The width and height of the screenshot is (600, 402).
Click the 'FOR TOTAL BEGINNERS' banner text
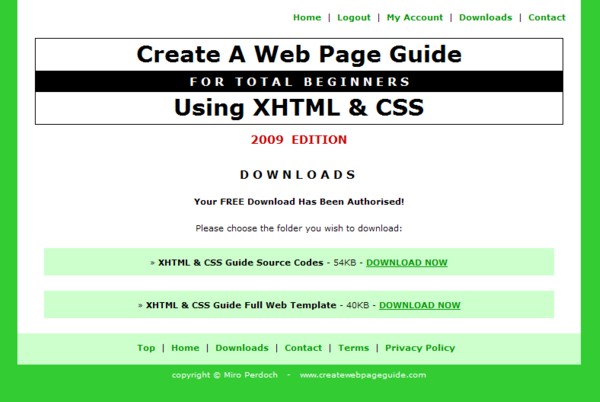pos(299,81)
